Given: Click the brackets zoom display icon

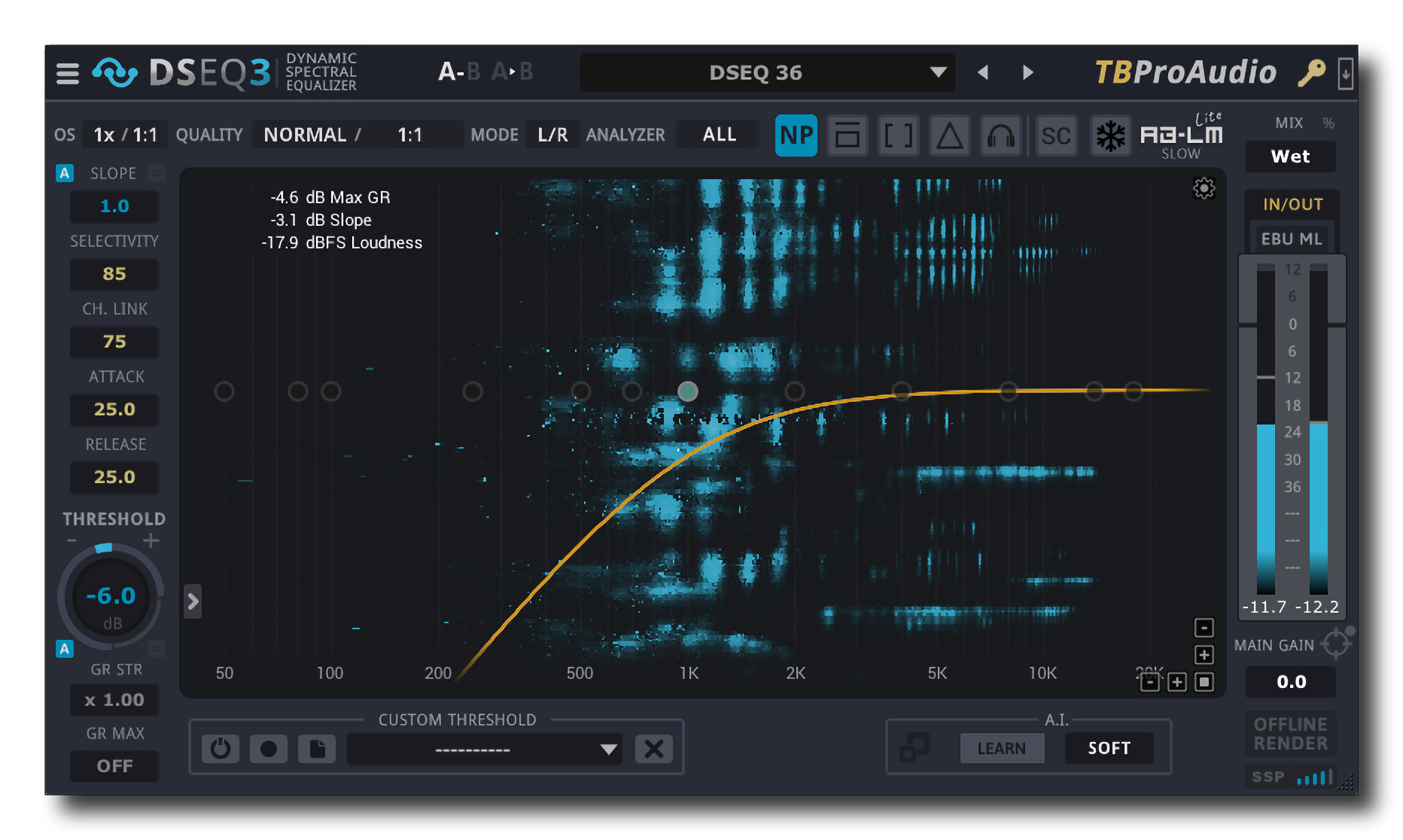Looking at the screenshot, I should point(898,136).
